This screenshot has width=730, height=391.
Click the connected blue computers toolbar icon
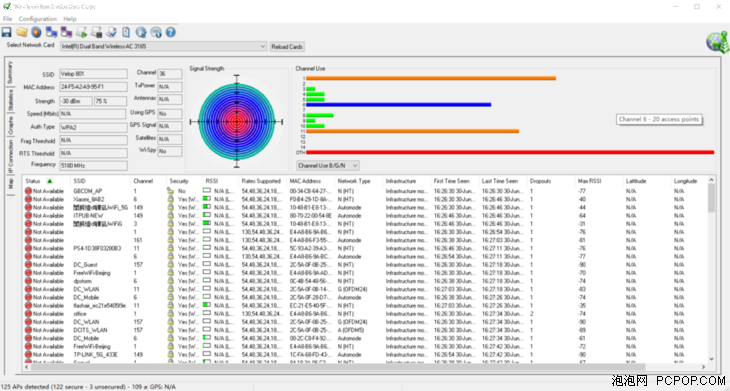tap(51, 32)
